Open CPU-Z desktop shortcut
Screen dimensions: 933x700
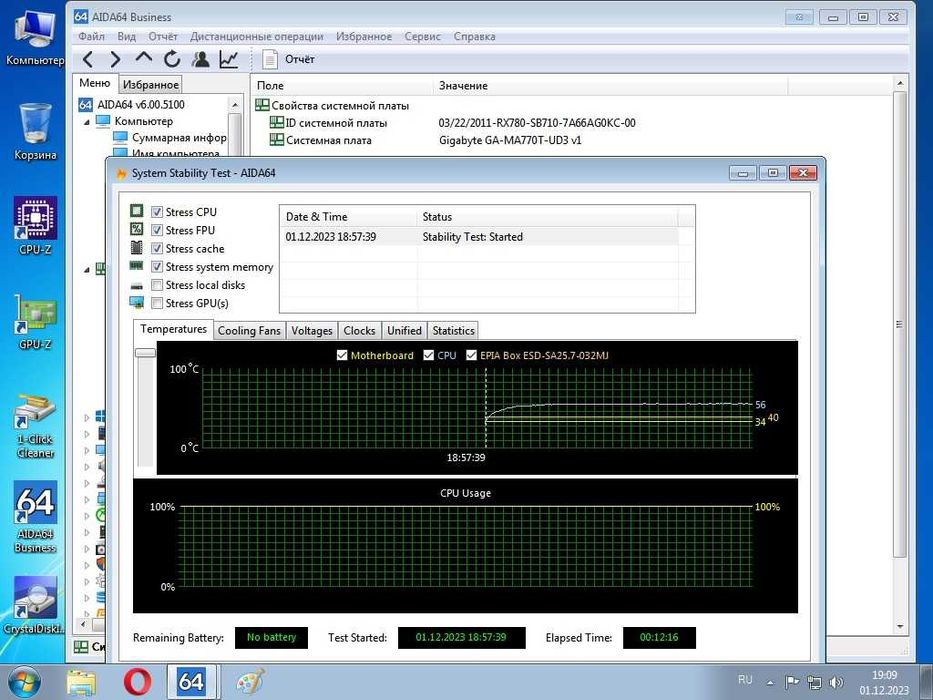pyautogui.click(x=35, y=226)
